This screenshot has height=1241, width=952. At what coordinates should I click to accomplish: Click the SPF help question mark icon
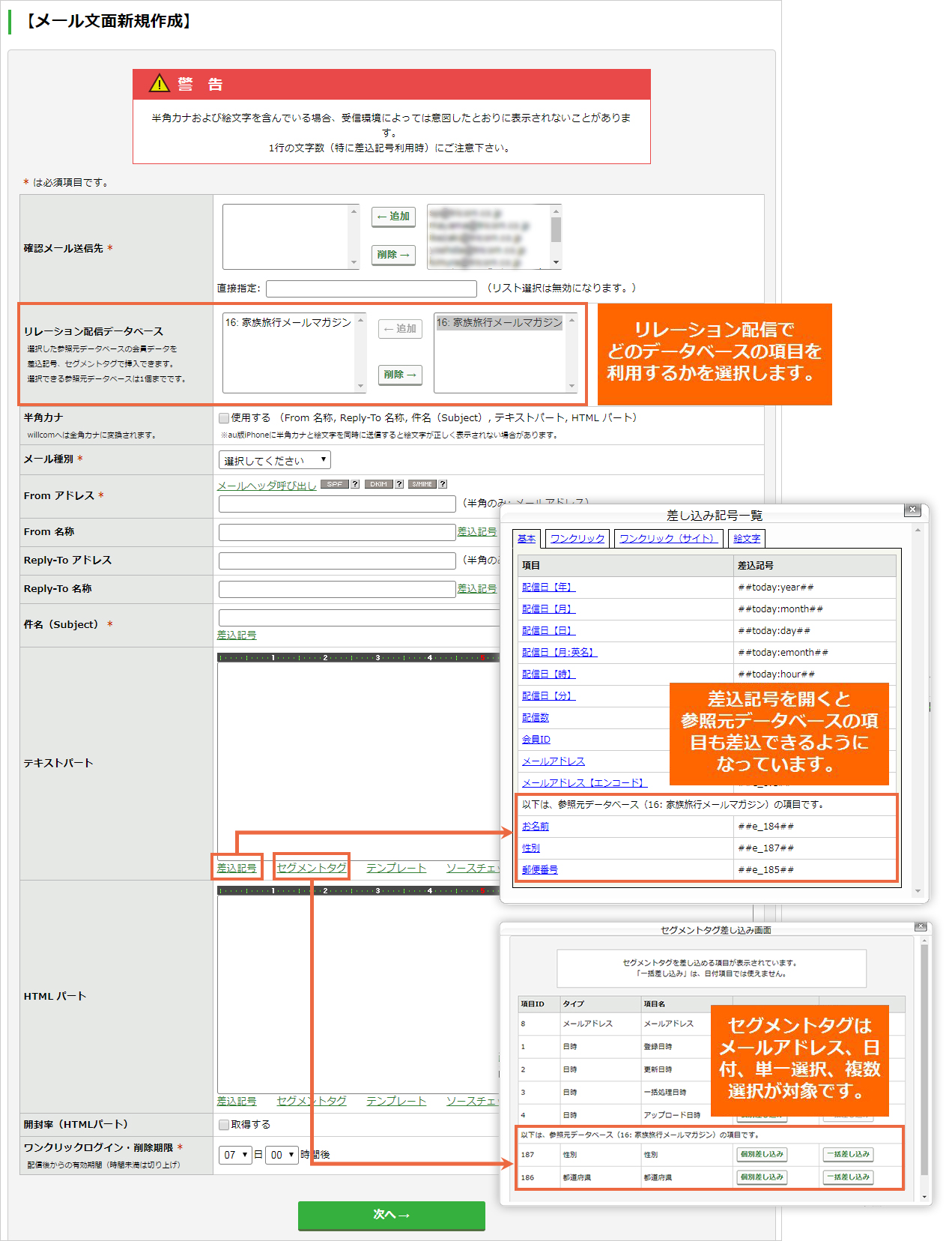coord(355,484)
